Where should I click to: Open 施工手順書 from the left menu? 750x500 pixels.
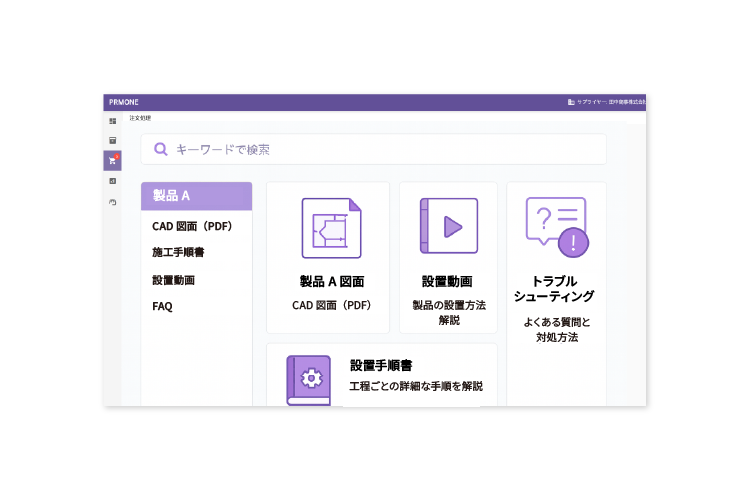(x=179, y=252)
